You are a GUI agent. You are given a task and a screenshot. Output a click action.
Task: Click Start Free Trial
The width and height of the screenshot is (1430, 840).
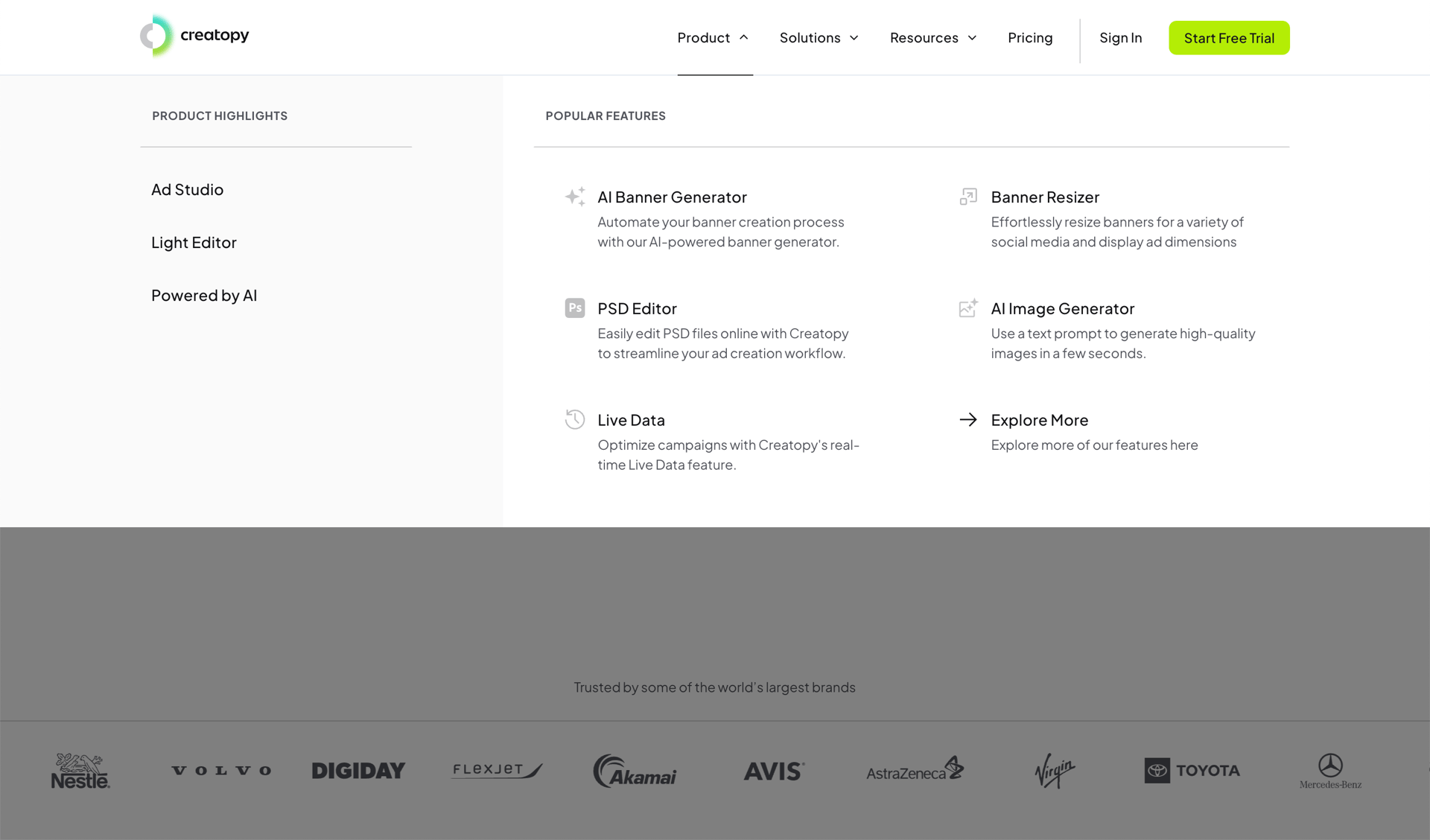[x=1229, y=37]
